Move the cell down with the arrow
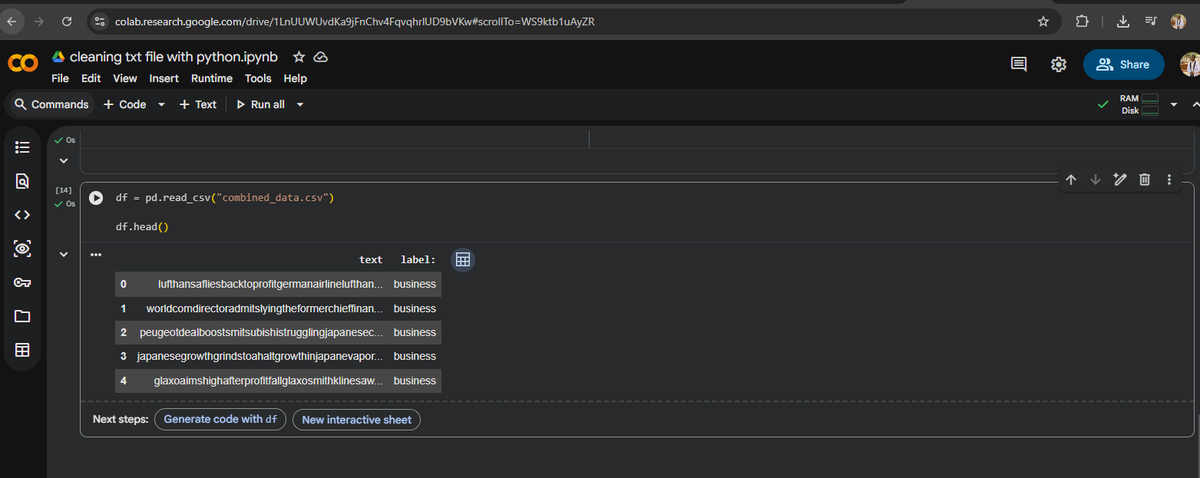The height and width of the screenshot is (478, 1200). point(1094,181)
